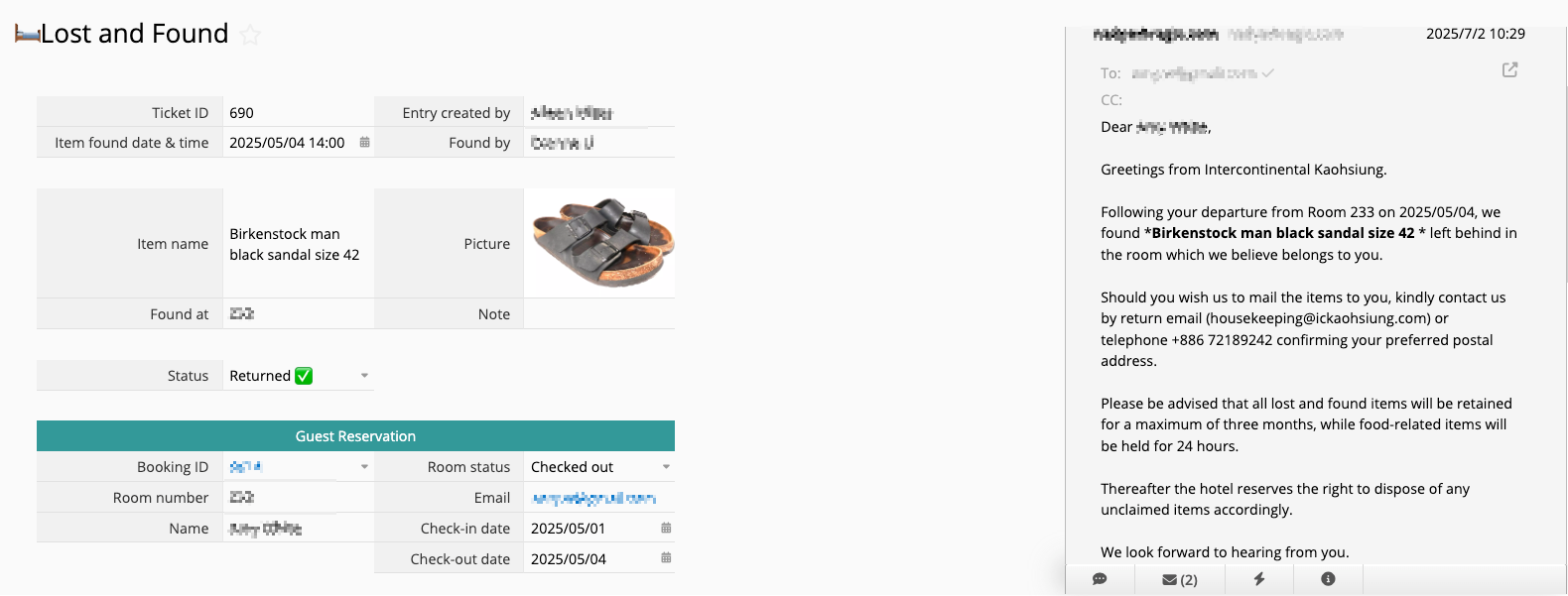Viewport: 1568px width, 596px height.
Task: Click the lightning bolt automation icon
Action: [x=1258, y=579]
